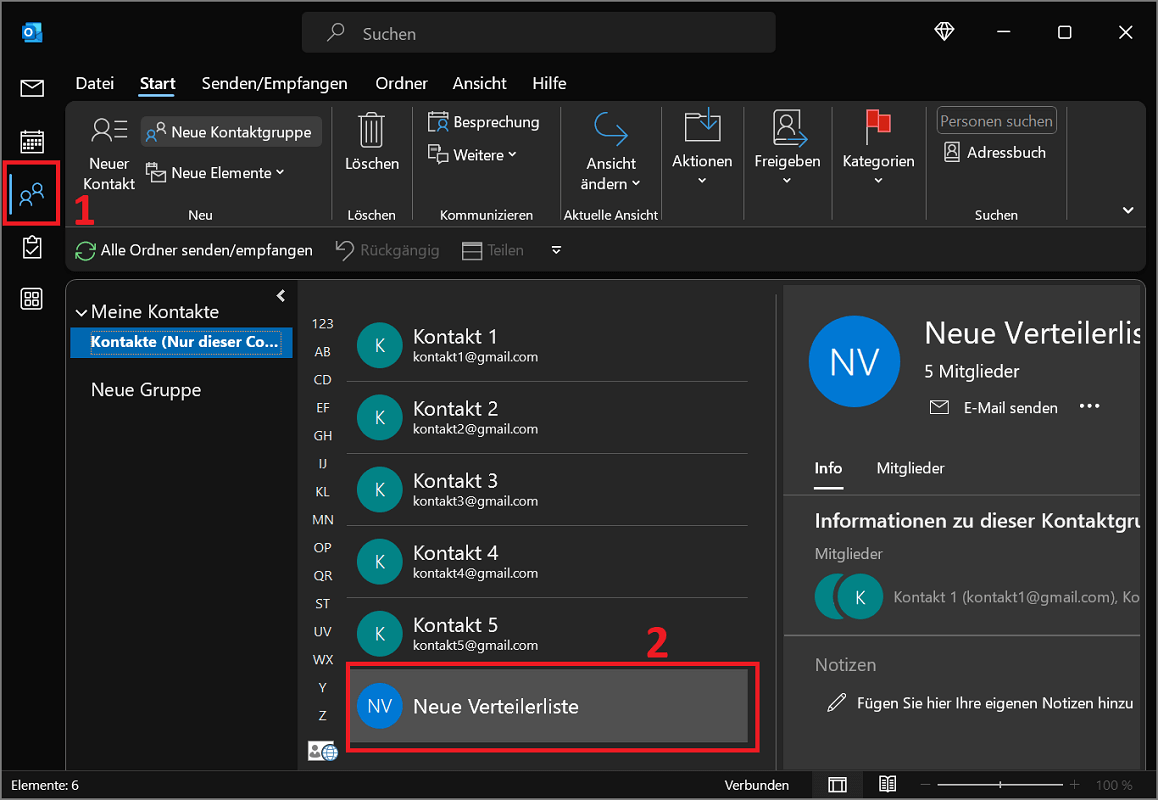This screenshot has height=800, width=1158.
Task: Click the address book globe icon
Action: 323,751
